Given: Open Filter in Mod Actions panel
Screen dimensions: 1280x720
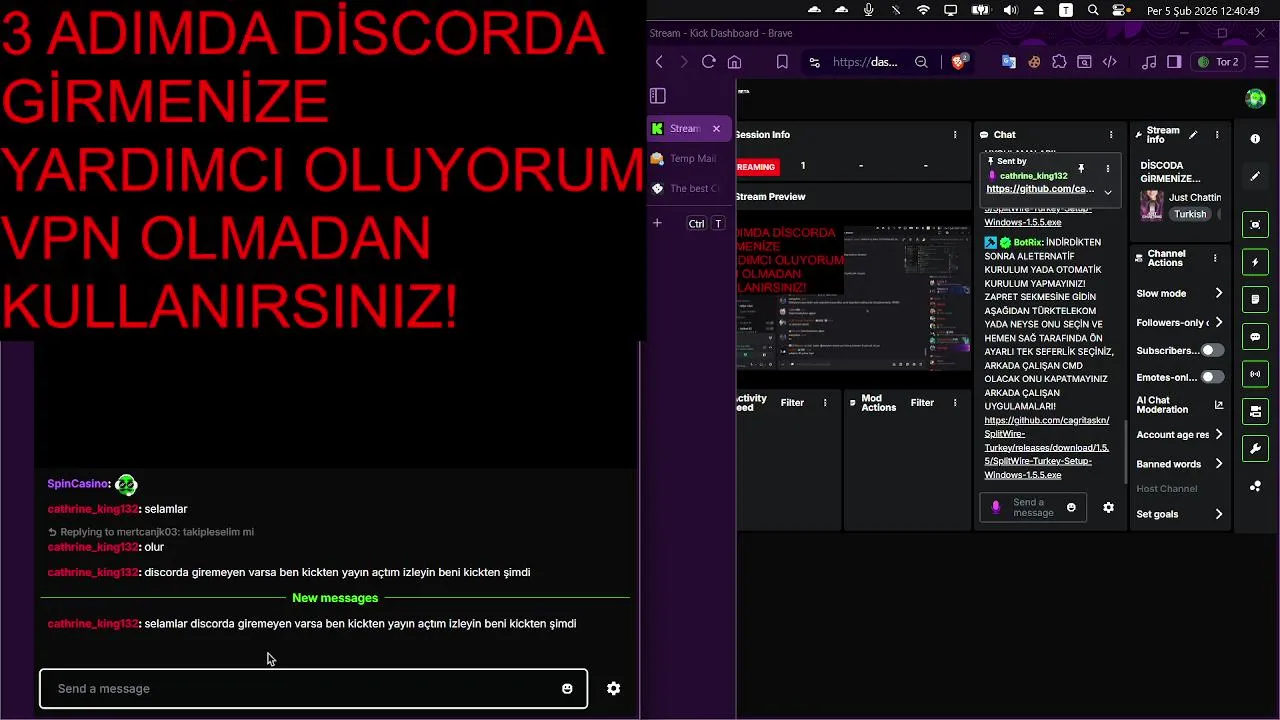Looking at the screenshot, I should (x=922, y=403).
